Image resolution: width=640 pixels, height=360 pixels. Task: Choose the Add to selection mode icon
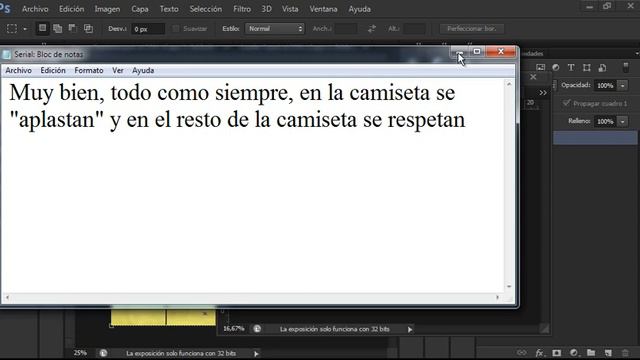[x=58, y=28]
